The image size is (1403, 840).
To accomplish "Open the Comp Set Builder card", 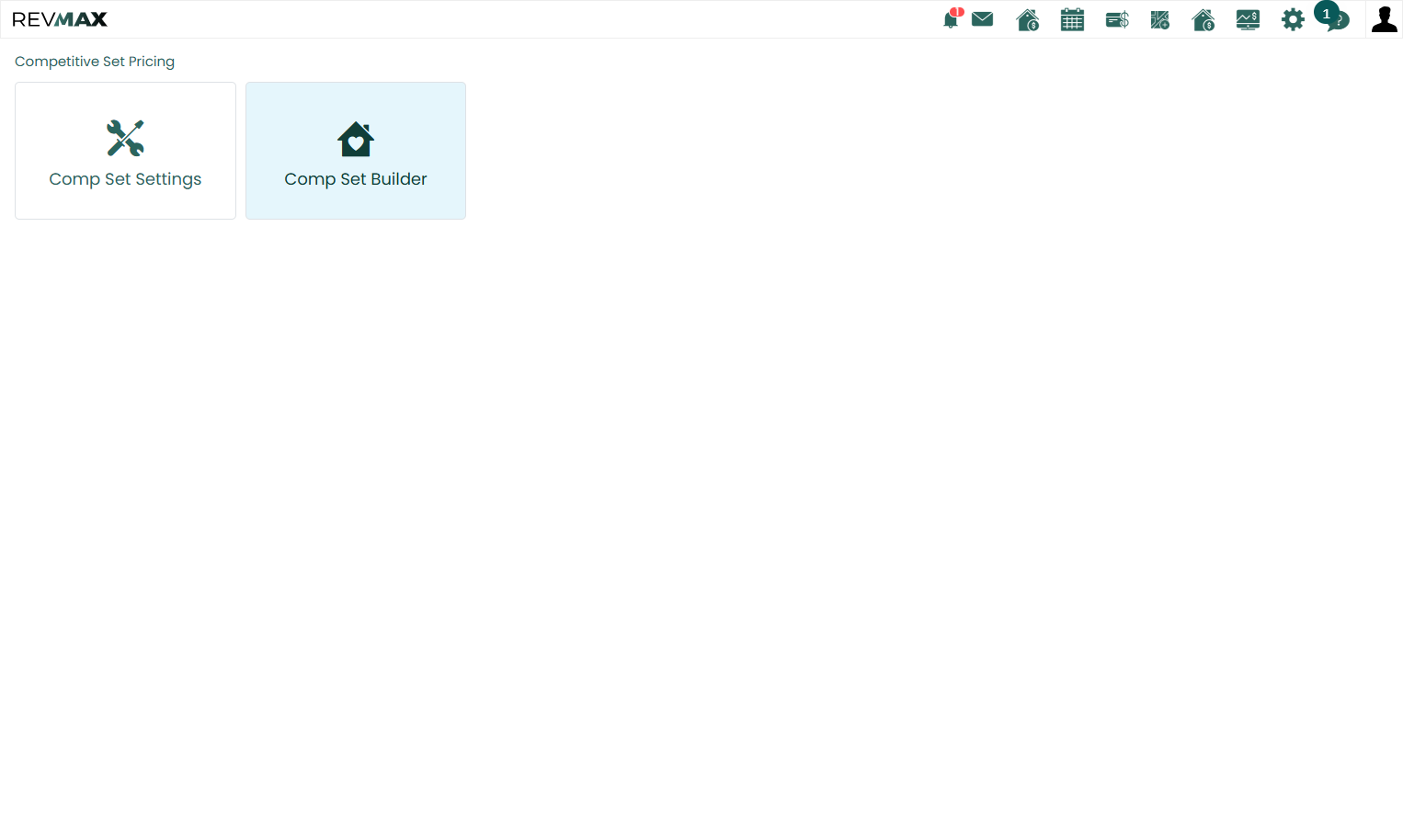I will pos(356,151).
